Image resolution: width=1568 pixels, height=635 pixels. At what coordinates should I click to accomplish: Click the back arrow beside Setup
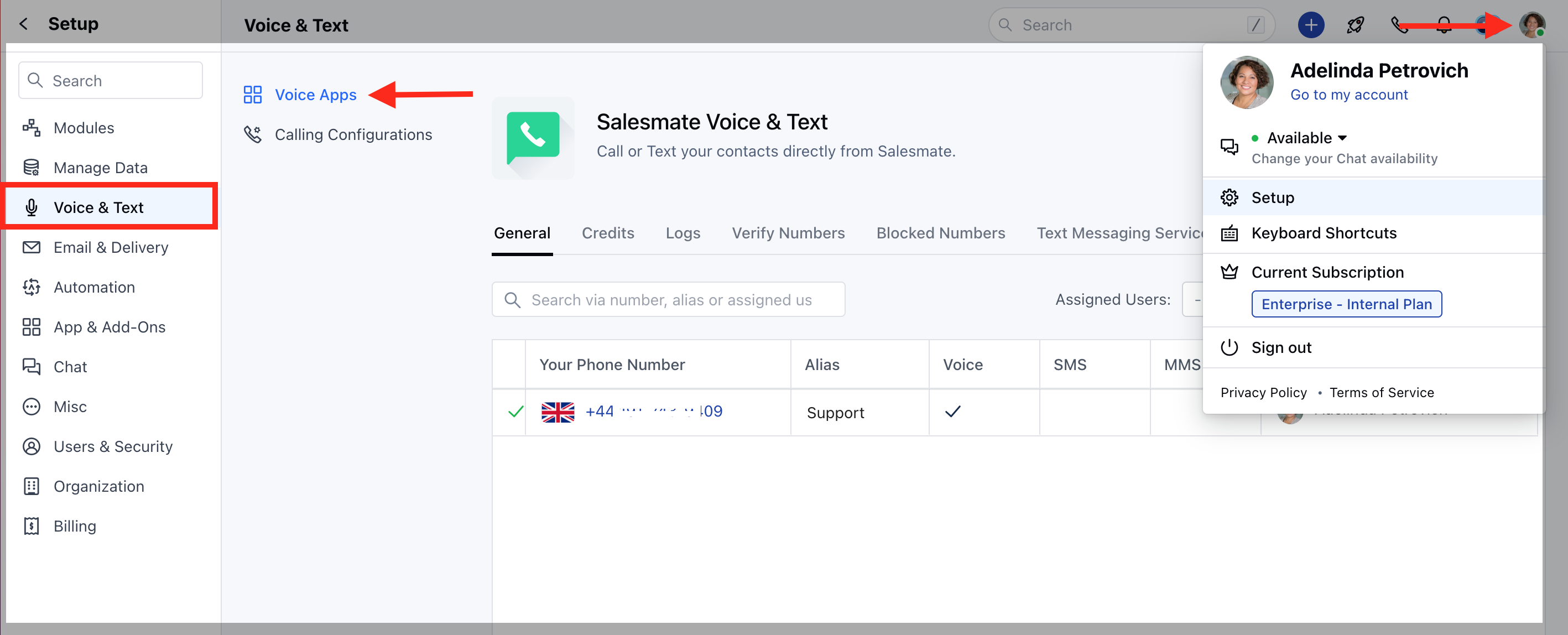point(24,24)
